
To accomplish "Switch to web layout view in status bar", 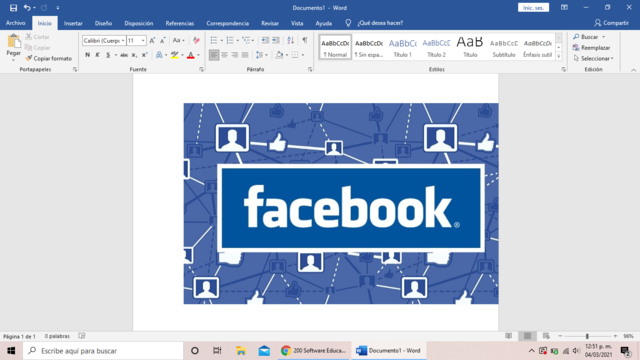I will [546, 336].
